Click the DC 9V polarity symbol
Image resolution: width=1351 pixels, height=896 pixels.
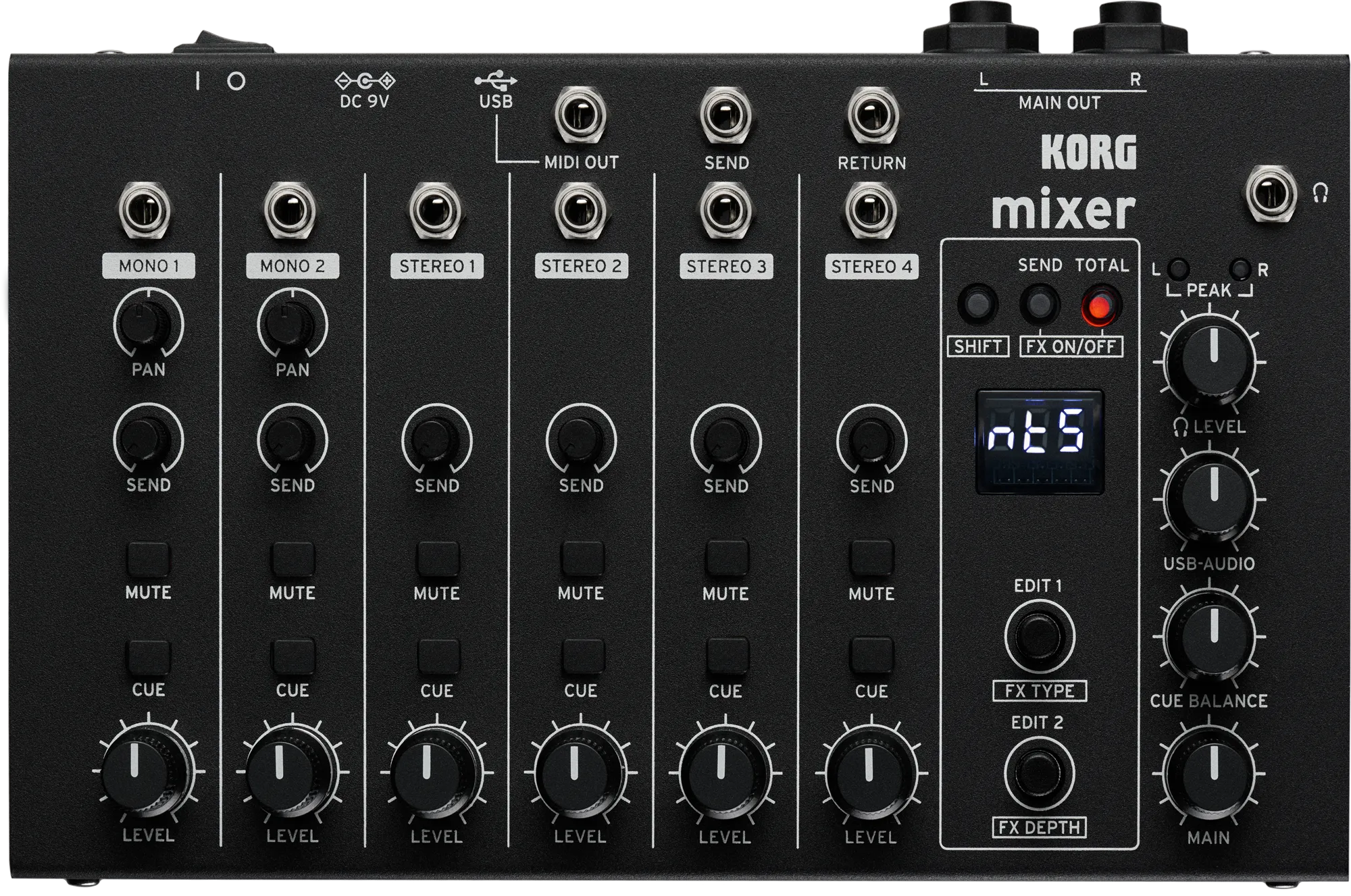365,81
